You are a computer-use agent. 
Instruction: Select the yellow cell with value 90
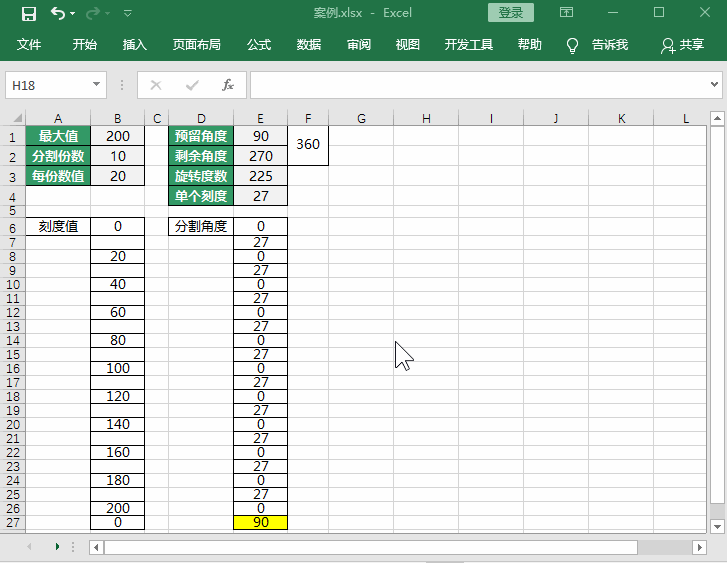pos(261,522)
